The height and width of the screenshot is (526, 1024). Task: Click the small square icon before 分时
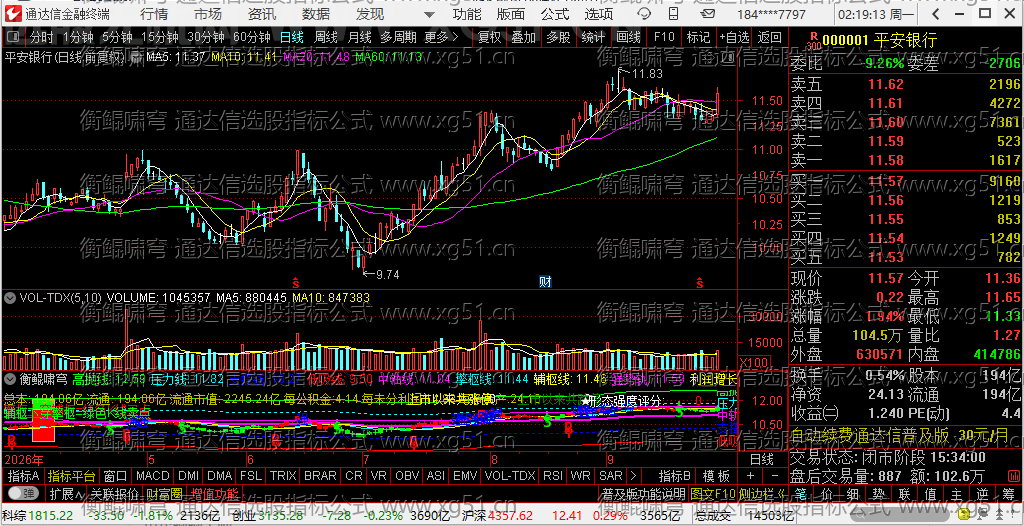coord(14,37)
